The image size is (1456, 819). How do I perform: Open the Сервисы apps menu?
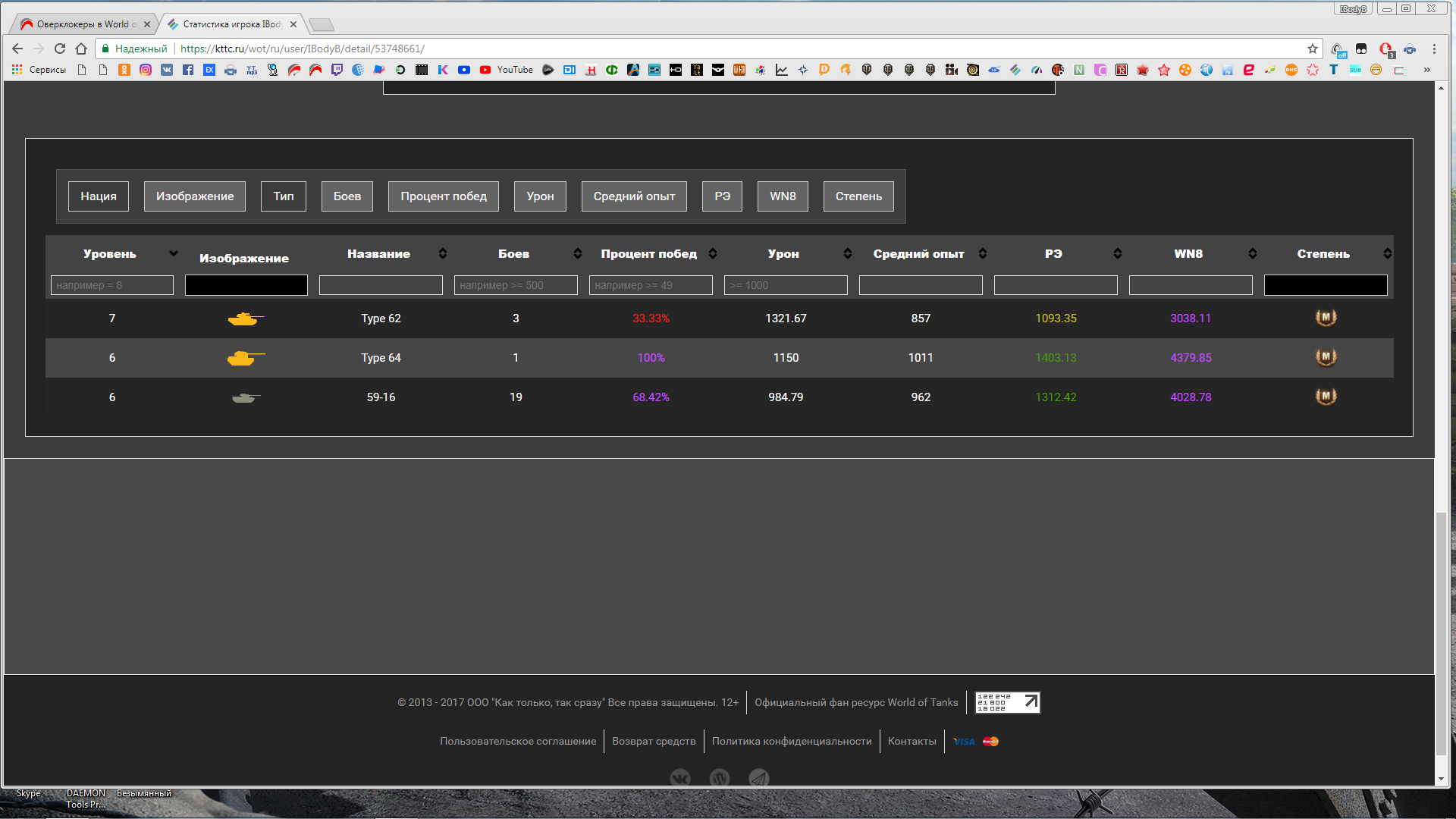[39, 70]
